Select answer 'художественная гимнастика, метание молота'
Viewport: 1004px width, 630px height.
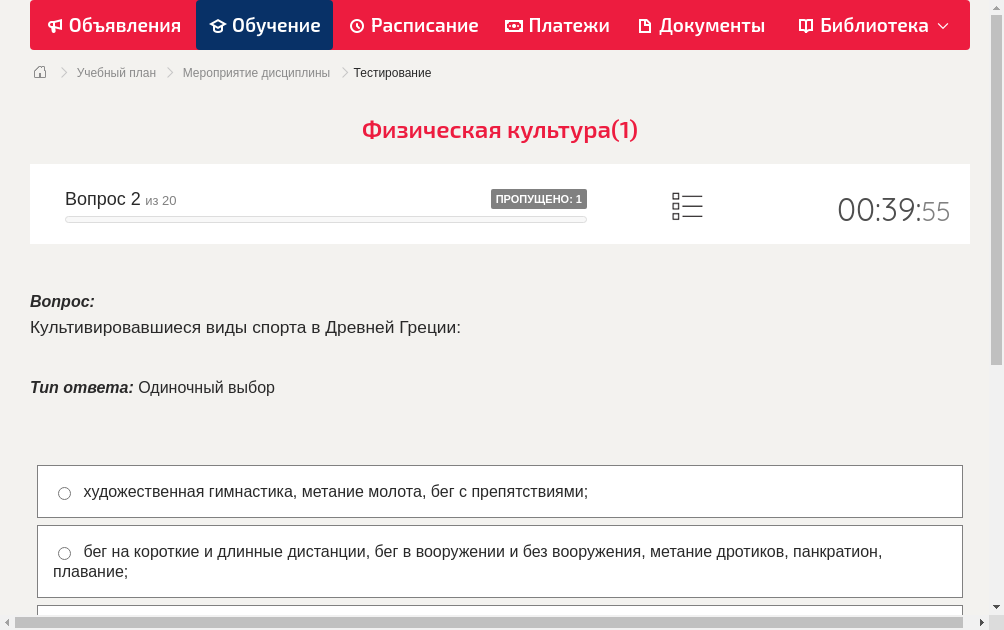[64, 492]
